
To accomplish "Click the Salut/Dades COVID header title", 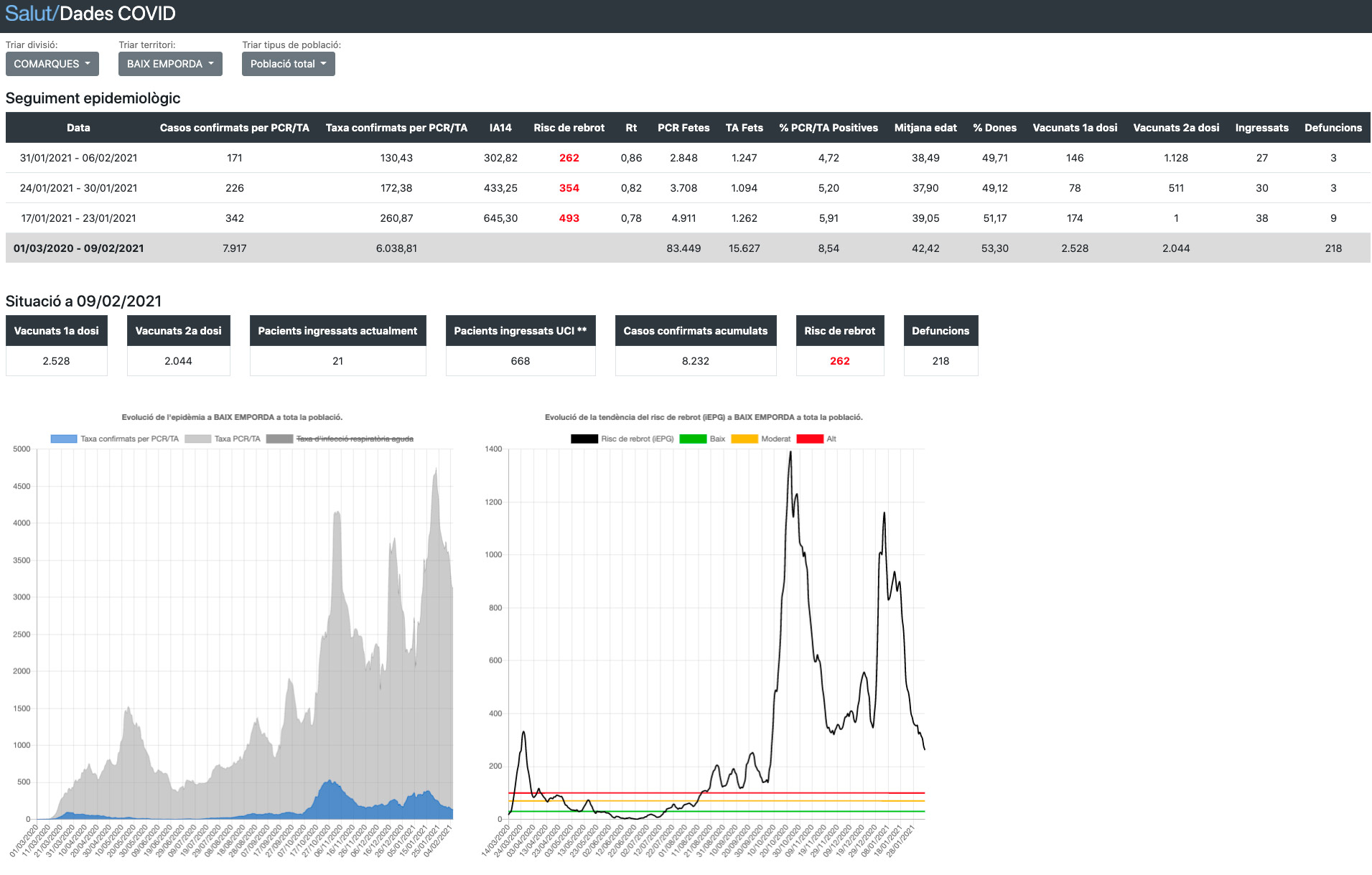I will coord(90,14).
